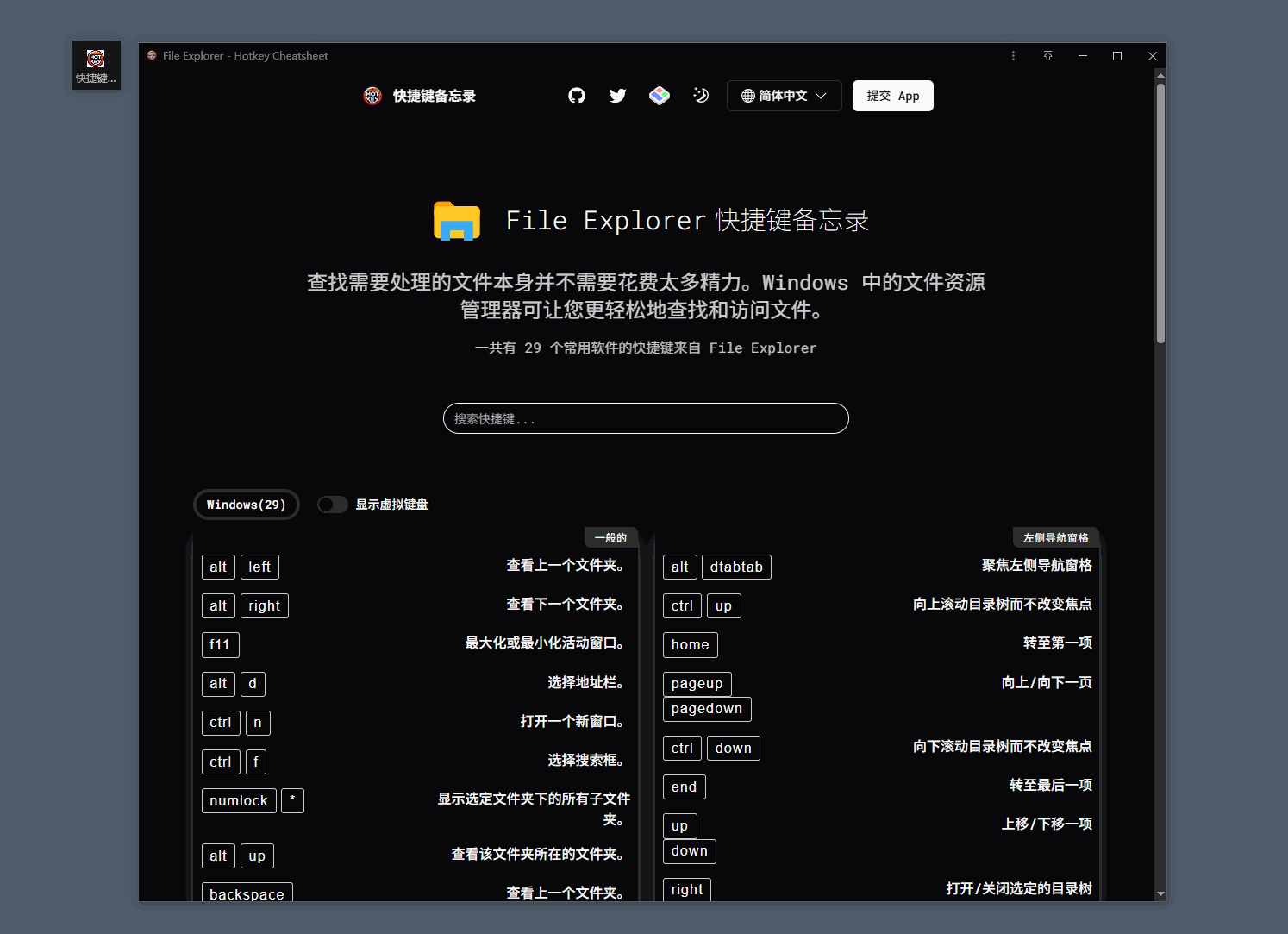Toggle the dark mode moon icon
This screenshot has width=1288, height=934.
[701, 96]
